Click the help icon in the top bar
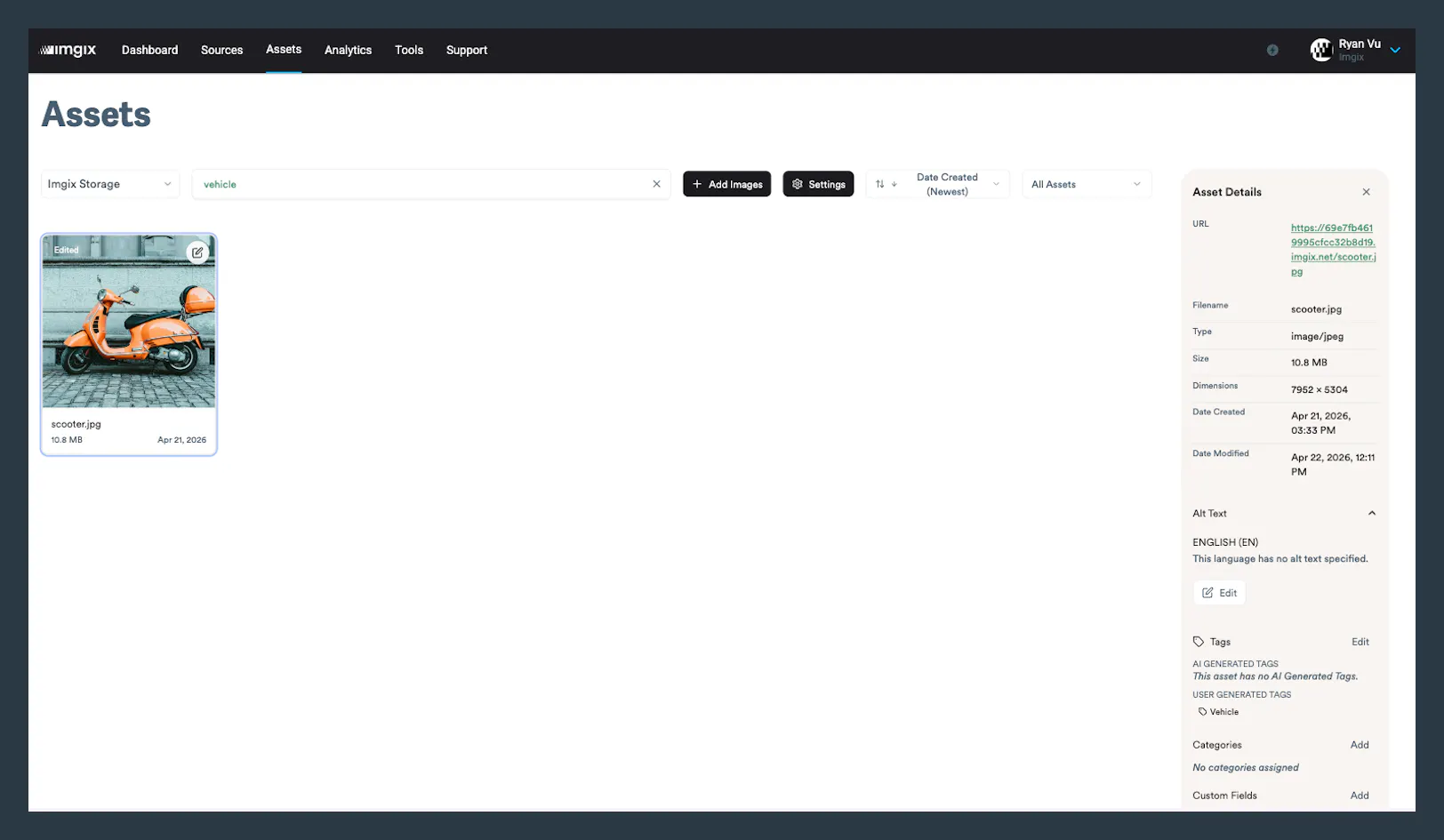Image resolution: width=1444 pixels, height=840 pixels. (1272, 50)
